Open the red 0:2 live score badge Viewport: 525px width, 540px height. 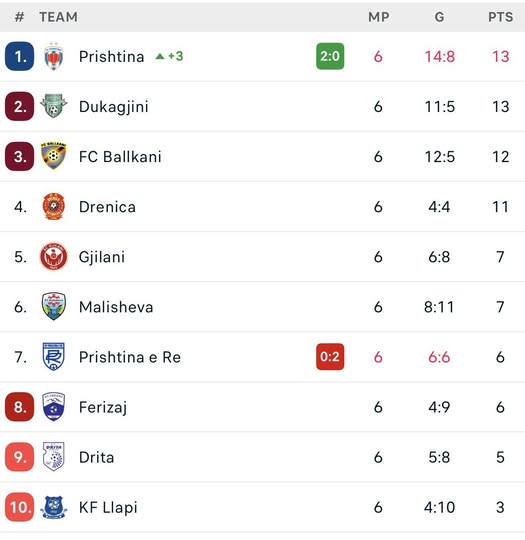(x=330, y=357)
